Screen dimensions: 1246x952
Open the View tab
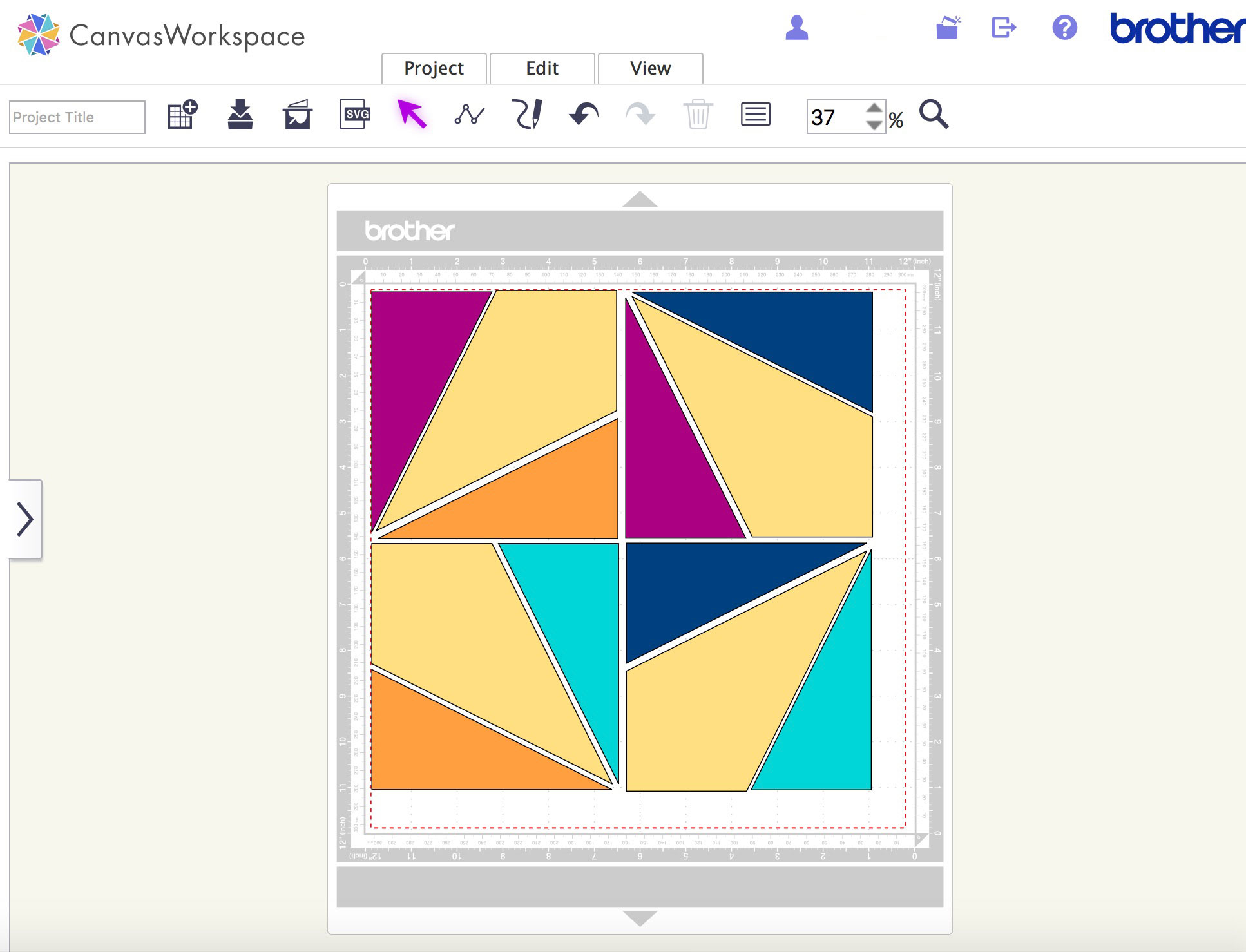pyautogui.click(x=650, y=68)
